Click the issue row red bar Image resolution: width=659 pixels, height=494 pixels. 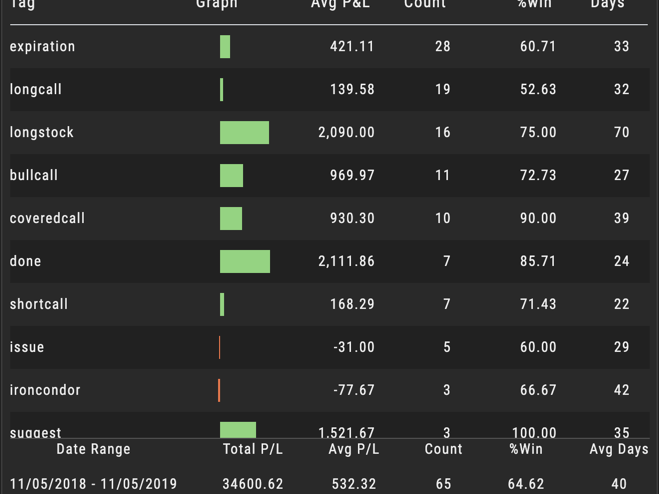pos(219,347)
